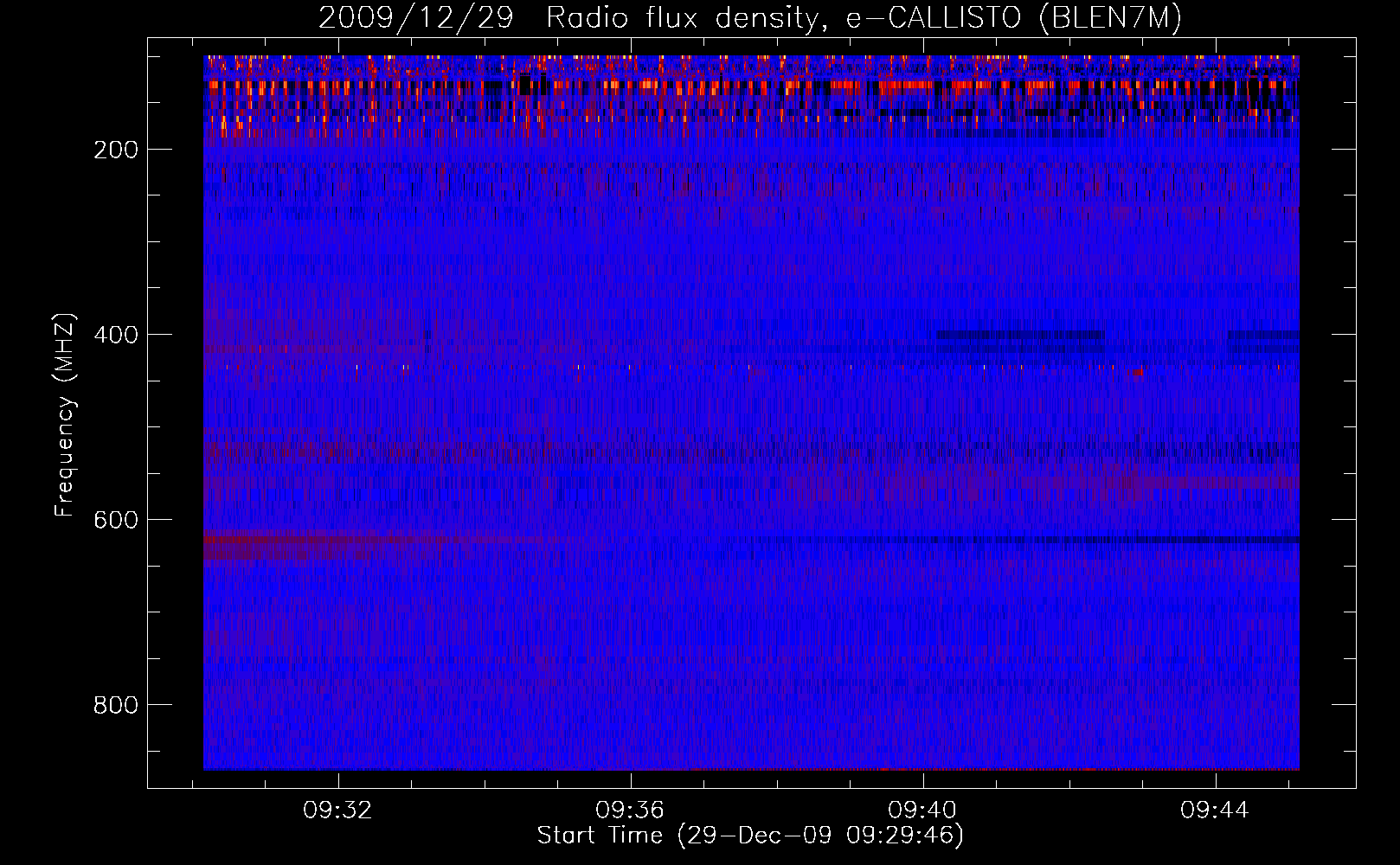This screenshot has height=865, width=1400.
Task: Click the 200 frequency tick label
Action: (116, 150)
